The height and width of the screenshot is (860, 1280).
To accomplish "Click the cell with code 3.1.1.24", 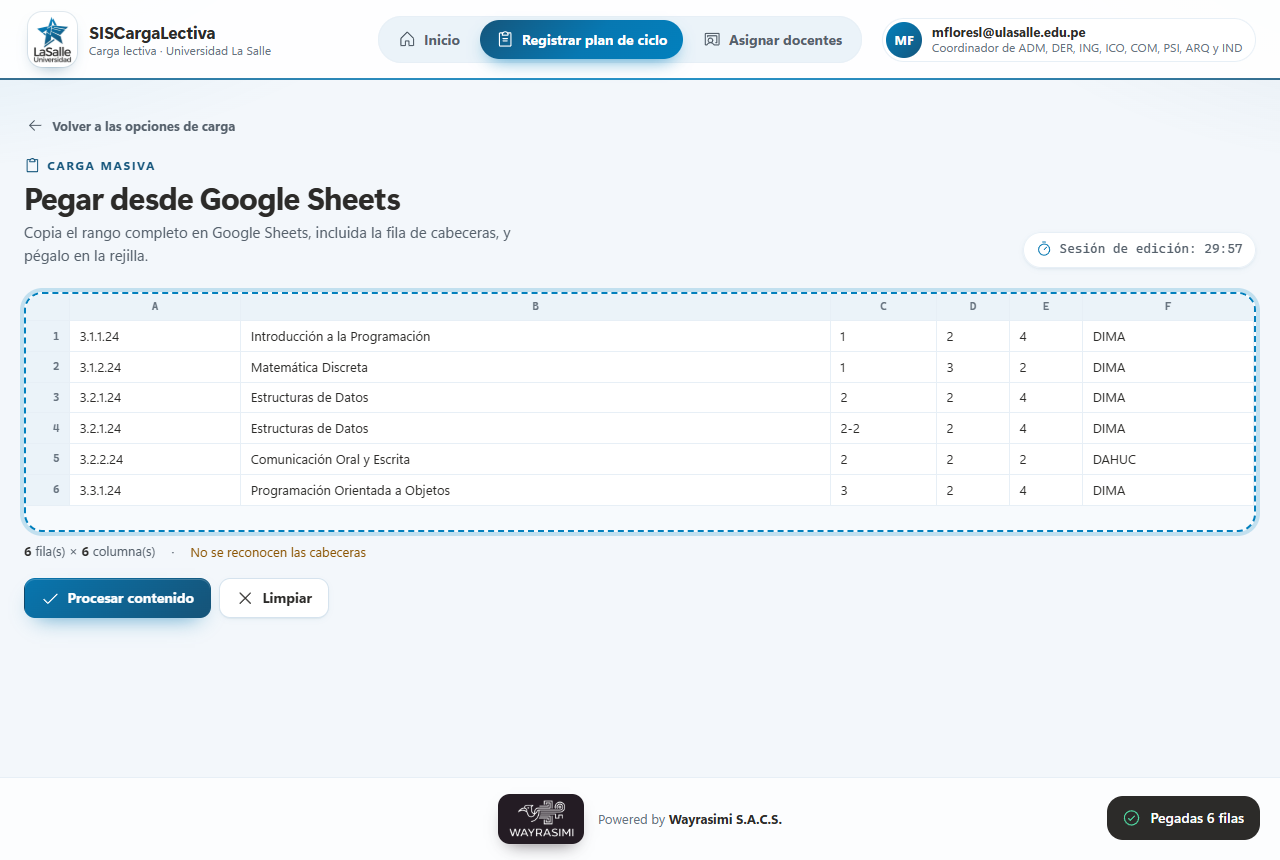I will click(x=155, y=337).
